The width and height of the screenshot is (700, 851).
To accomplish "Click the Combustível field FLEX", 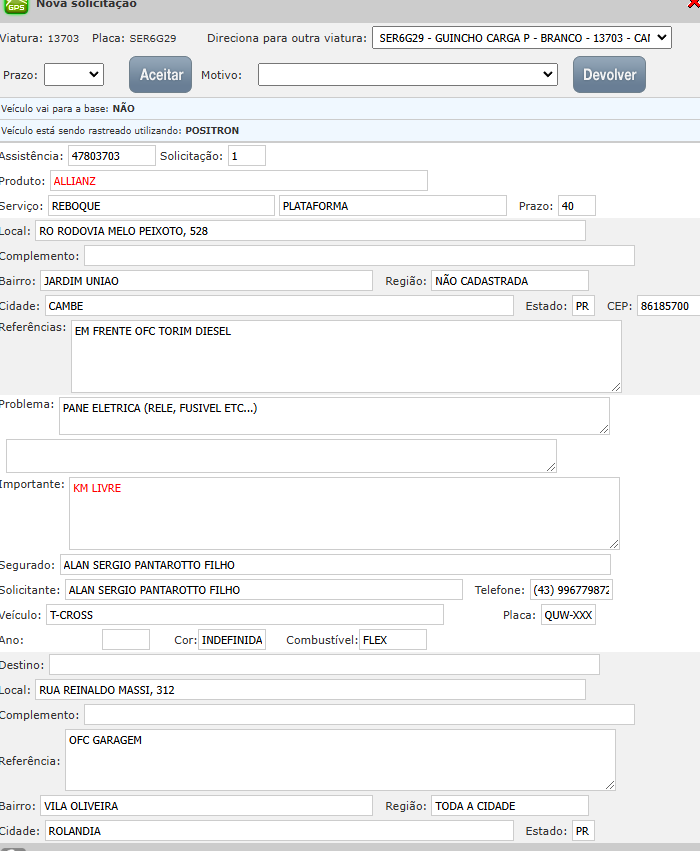I will (x=393, y=639).
